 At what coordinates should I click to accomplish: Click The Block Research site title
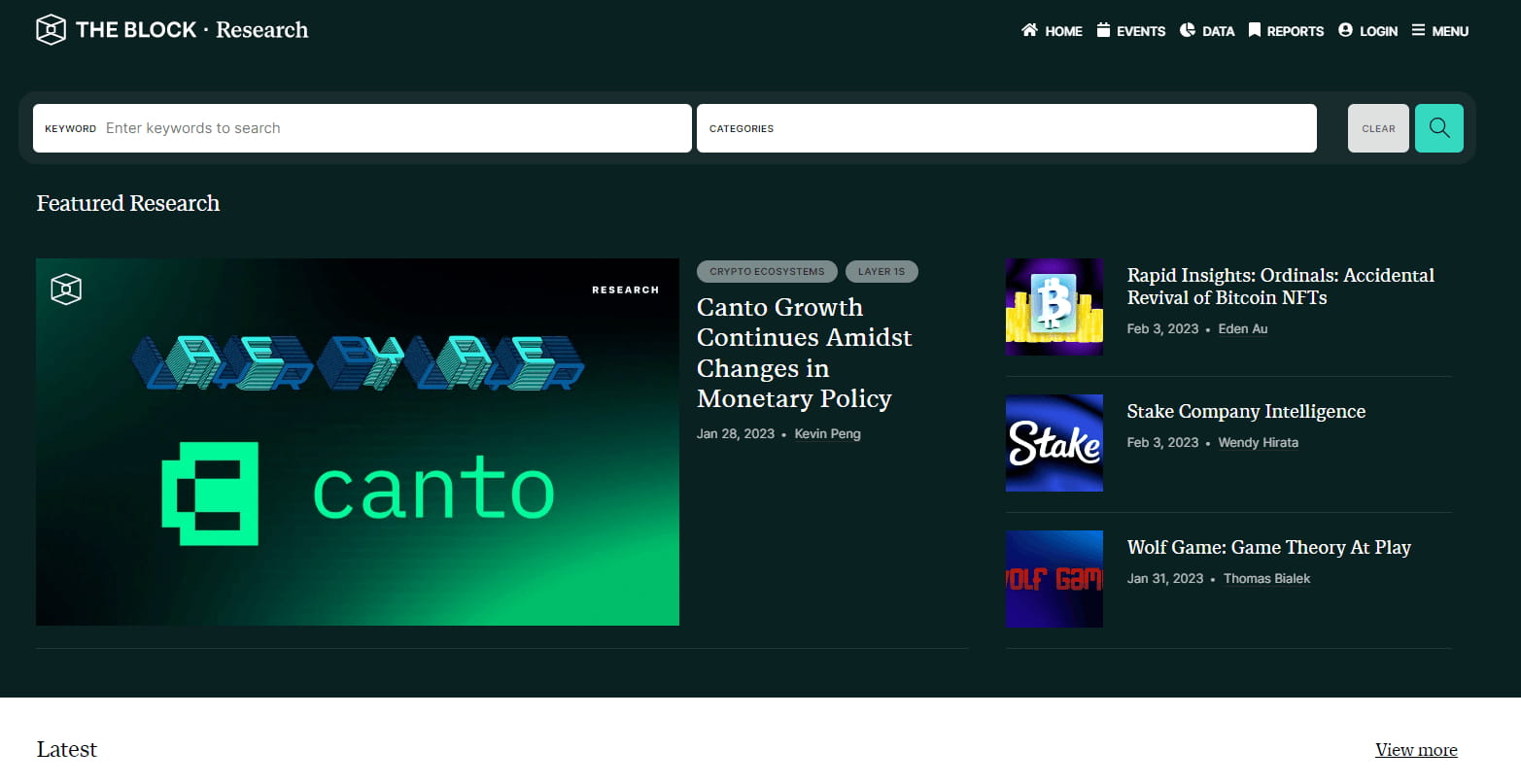click(191, 30)
